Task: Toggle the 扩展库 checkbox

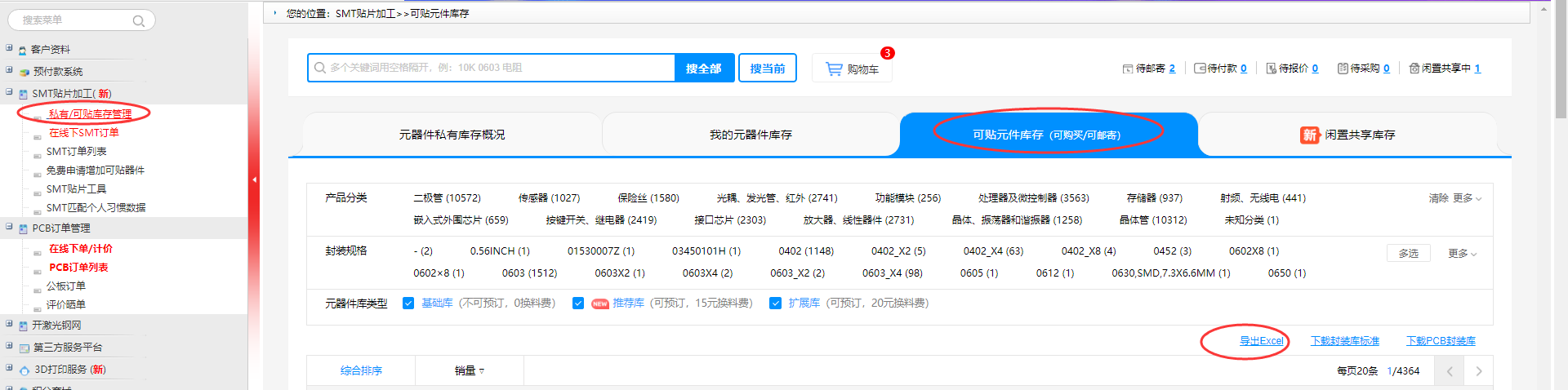Action: (775, 304)
